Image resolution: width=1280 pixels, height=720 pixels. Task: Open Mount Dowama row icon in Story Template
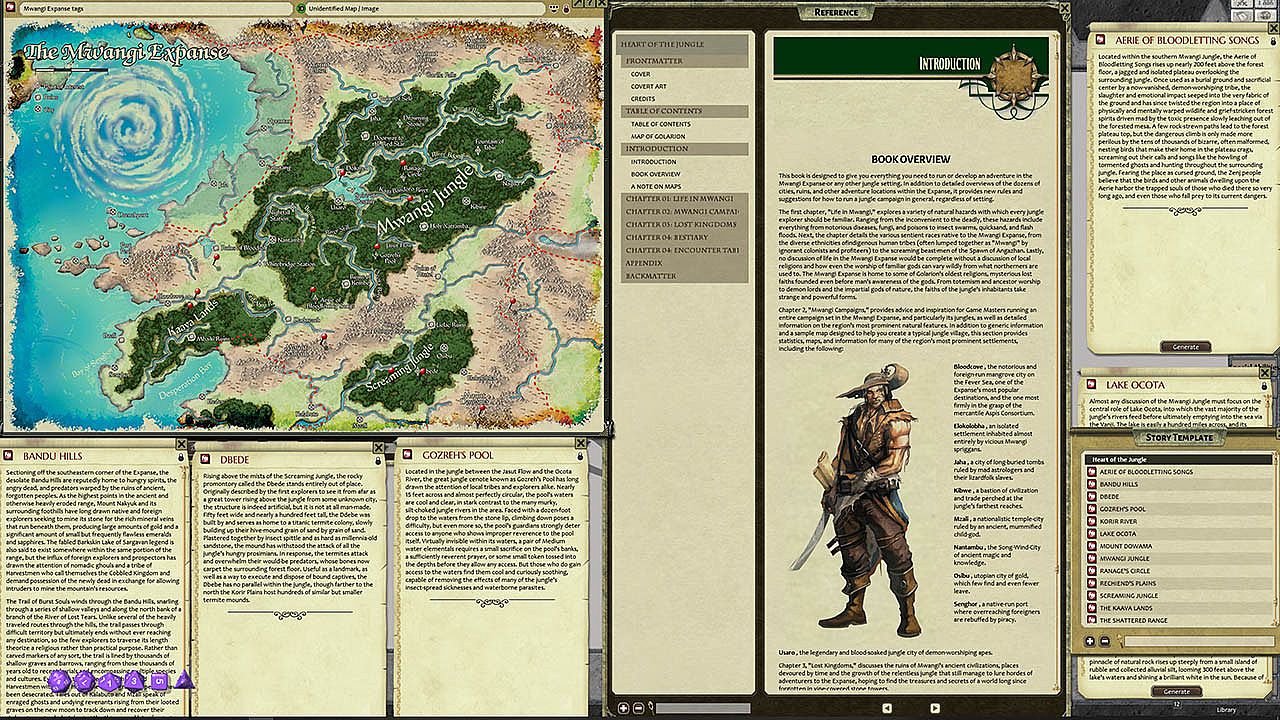click(x=1092, y=546)
